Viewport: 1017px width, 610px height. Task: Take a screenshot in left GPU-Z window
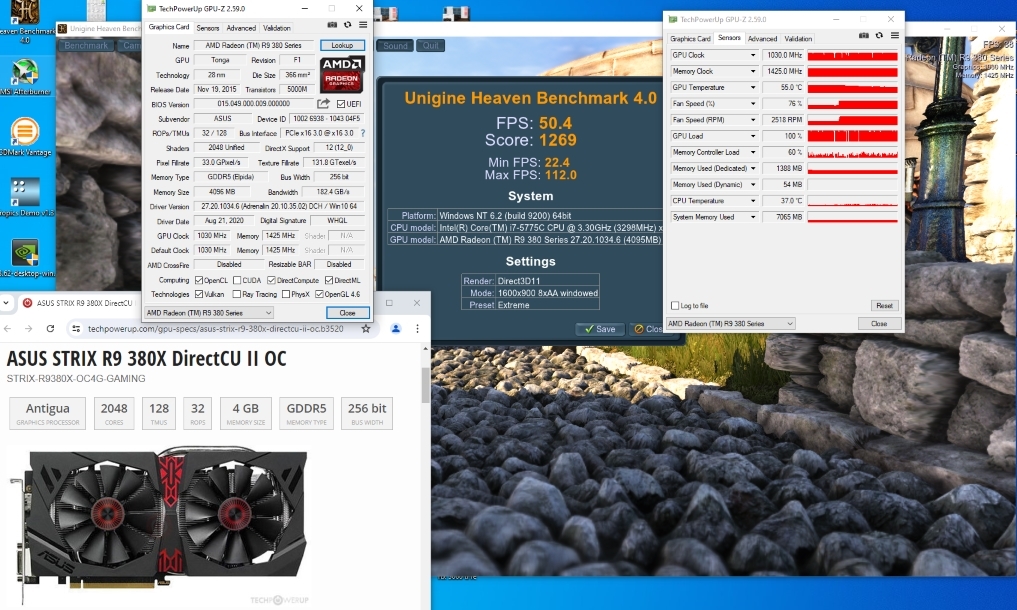pos(332,25)
